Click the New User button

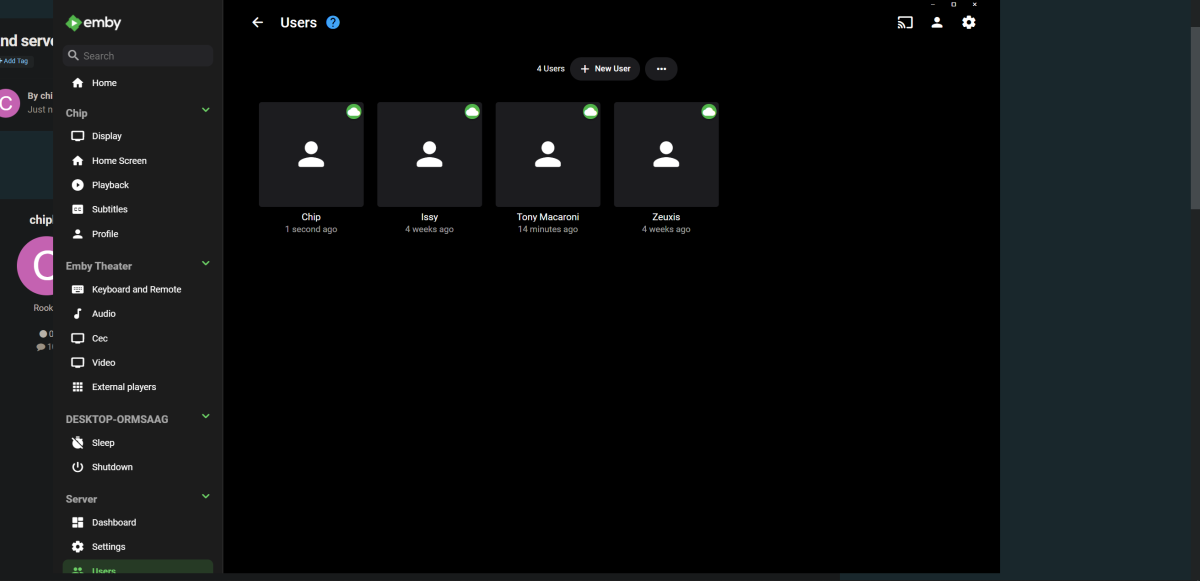[605, 68]
